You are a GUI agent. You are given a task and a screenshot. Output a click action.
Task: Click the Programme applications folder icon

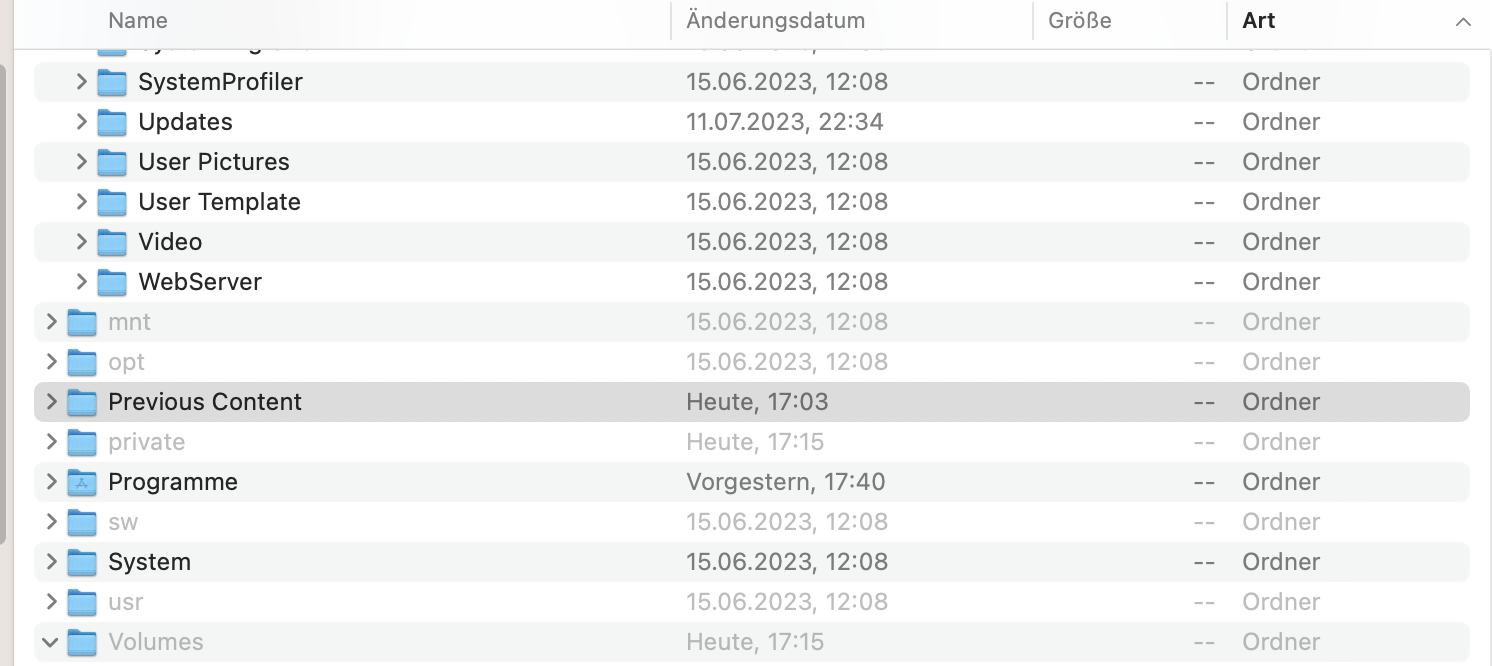[x=82, y=482]
